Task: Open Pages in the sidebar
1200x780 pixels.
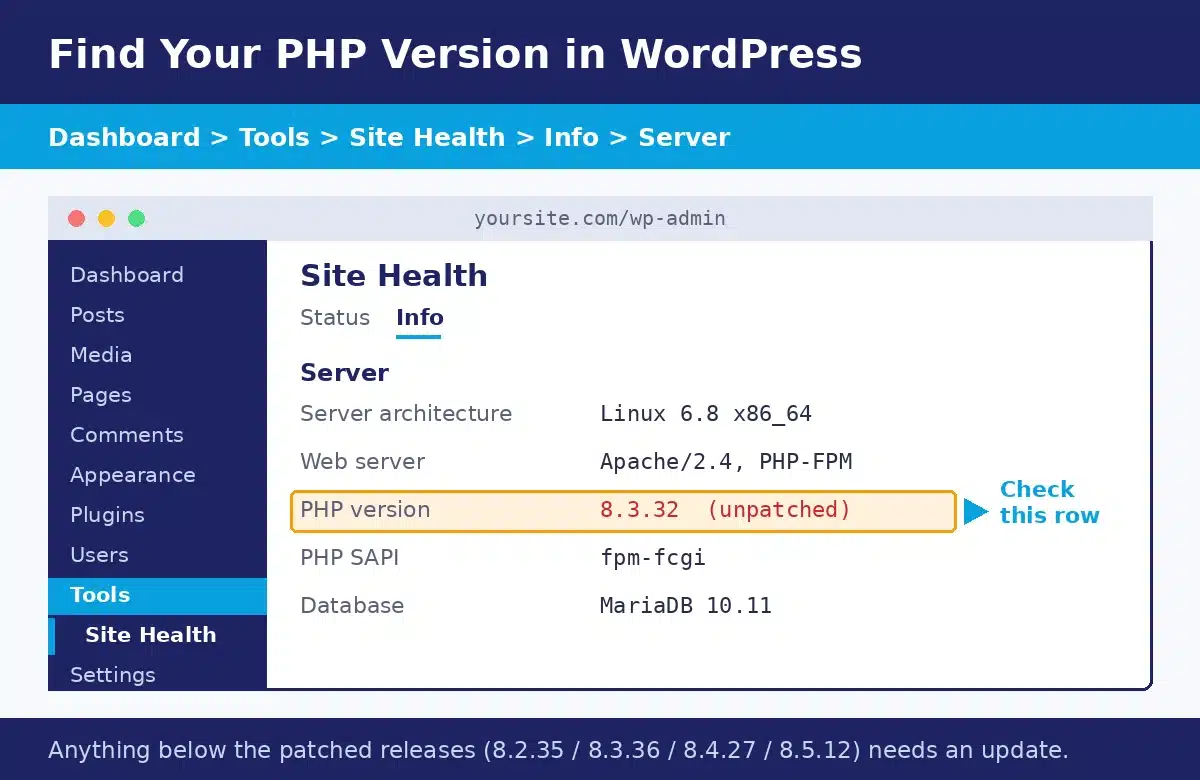Action: pyautogui.click(x=101, y=395)
